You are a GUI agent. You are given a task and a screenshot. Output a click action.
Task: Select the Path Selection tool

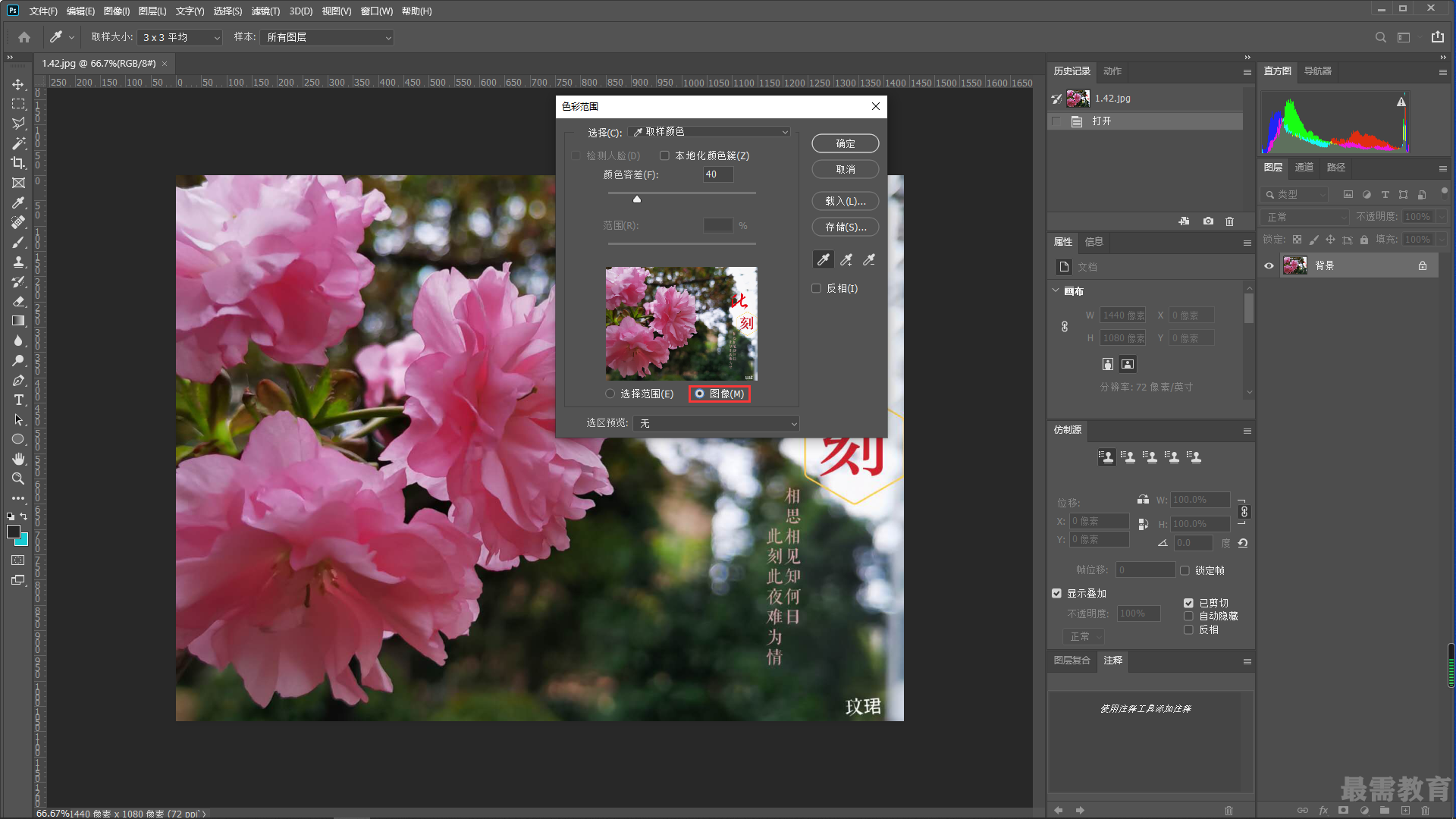(18, 419)
